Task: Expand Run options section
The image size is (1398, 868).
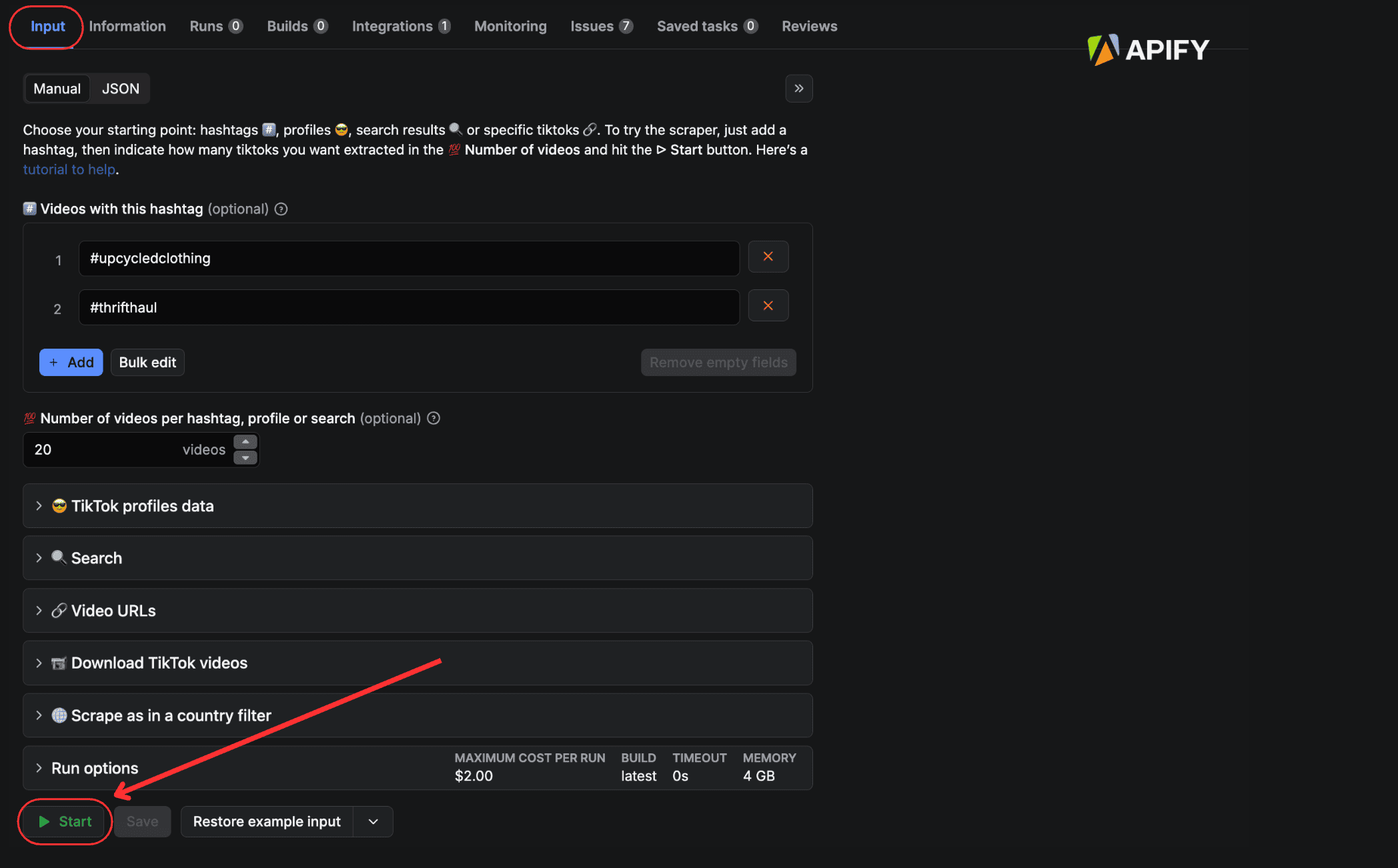Action: (95, 769)
